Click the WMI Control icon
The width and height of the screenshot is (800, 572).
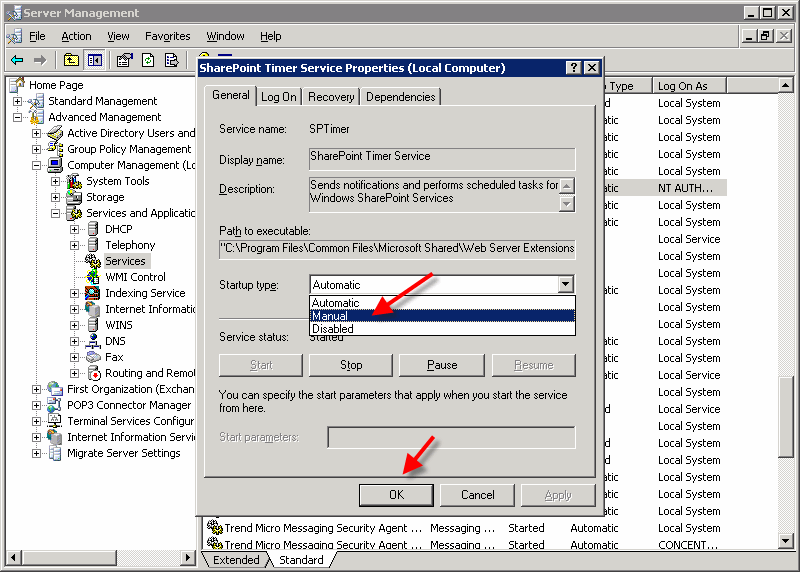click(x=93, y=277)
